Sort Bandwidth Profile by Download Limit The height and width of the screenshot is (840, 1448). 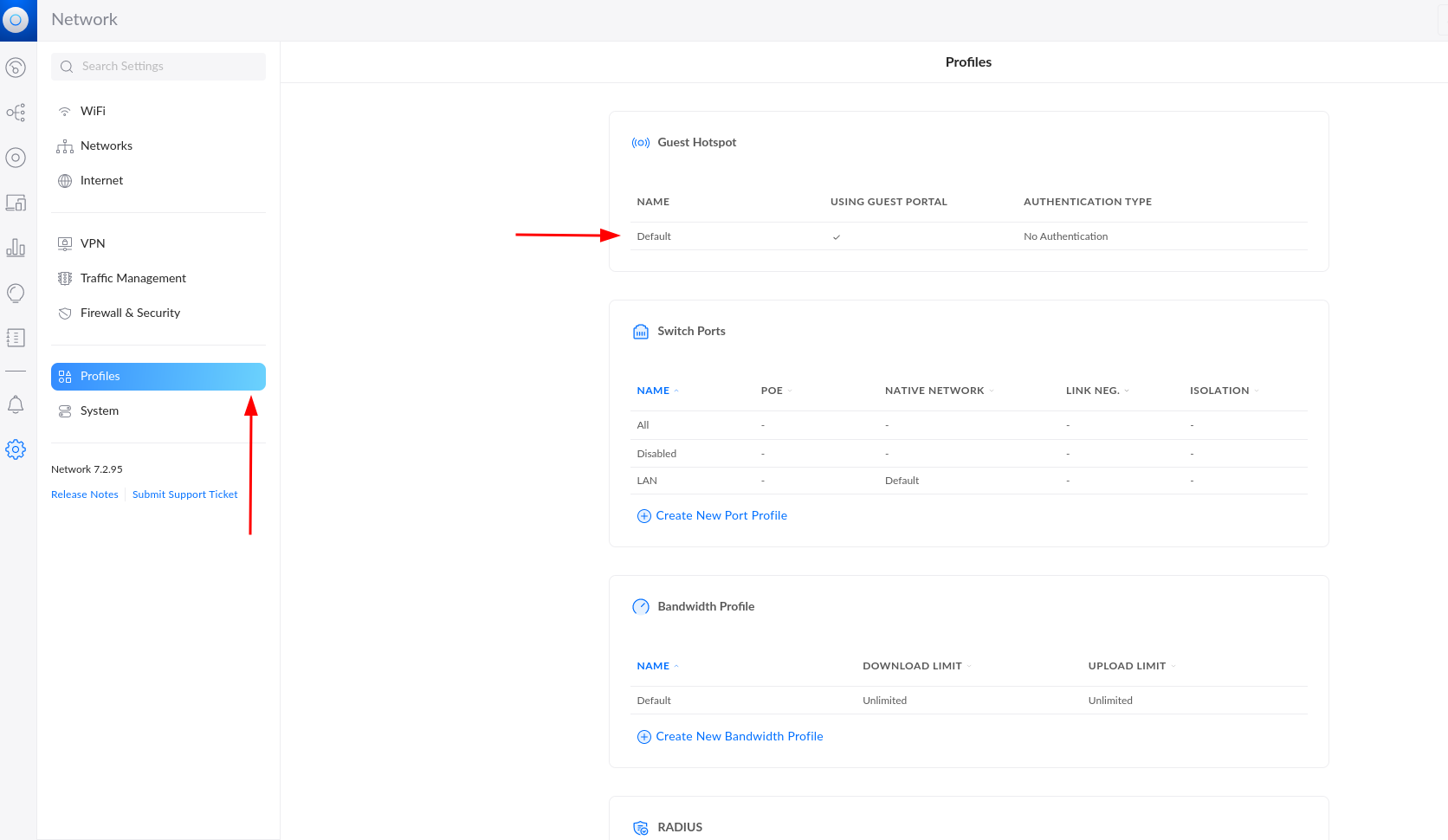point(912,666)
